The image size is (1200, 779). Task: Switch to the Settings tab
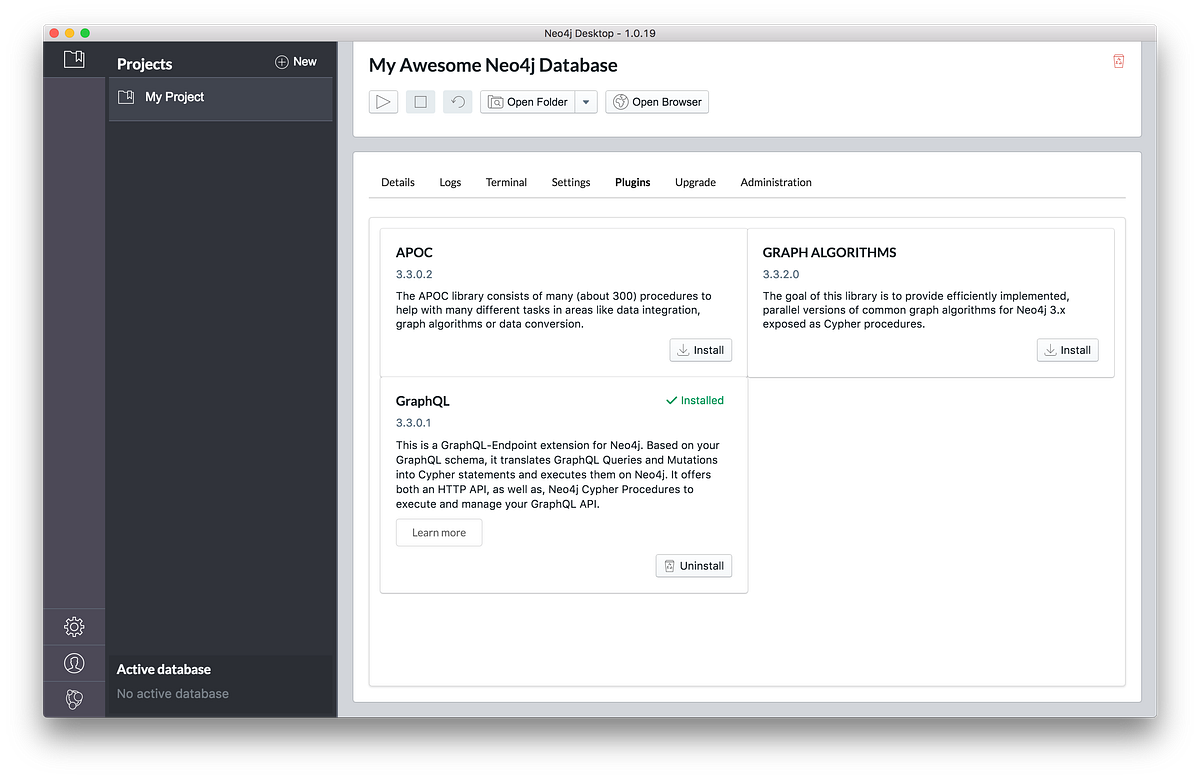571,182
